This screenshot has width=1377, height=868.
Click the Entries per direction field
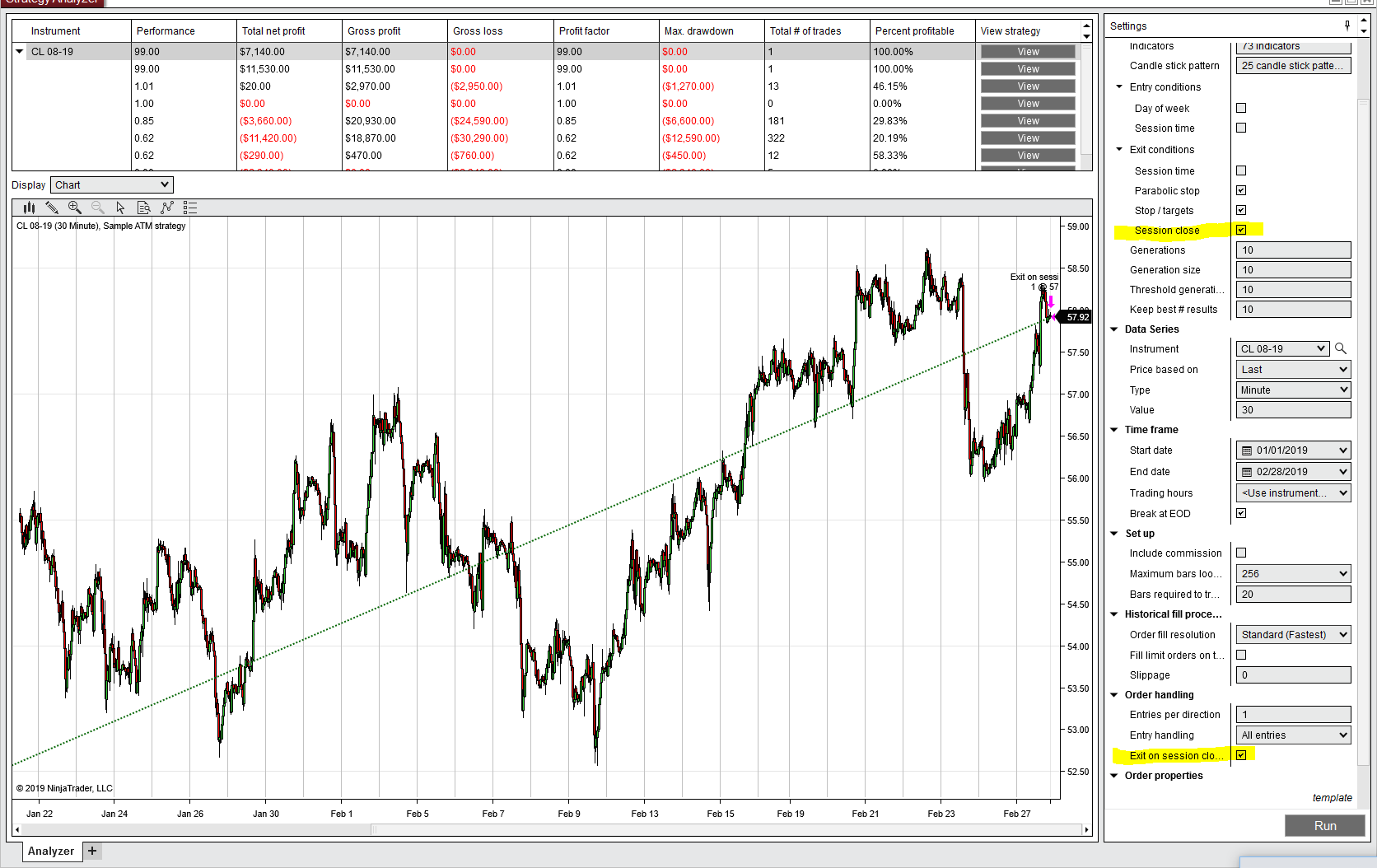tap(1294, 715)
